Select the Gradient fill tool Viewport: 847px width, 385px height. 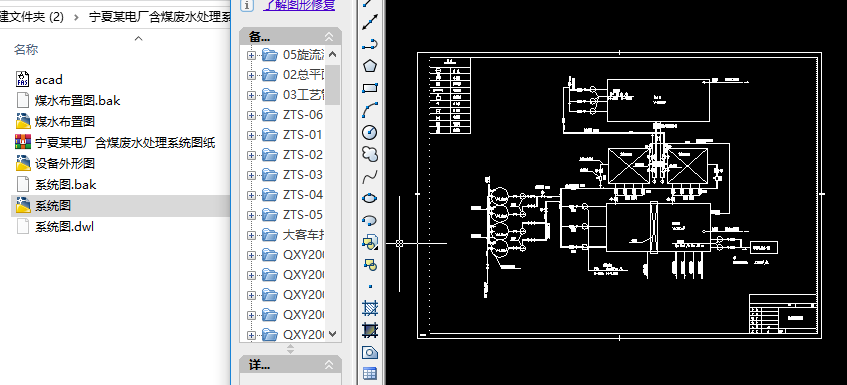370,330
